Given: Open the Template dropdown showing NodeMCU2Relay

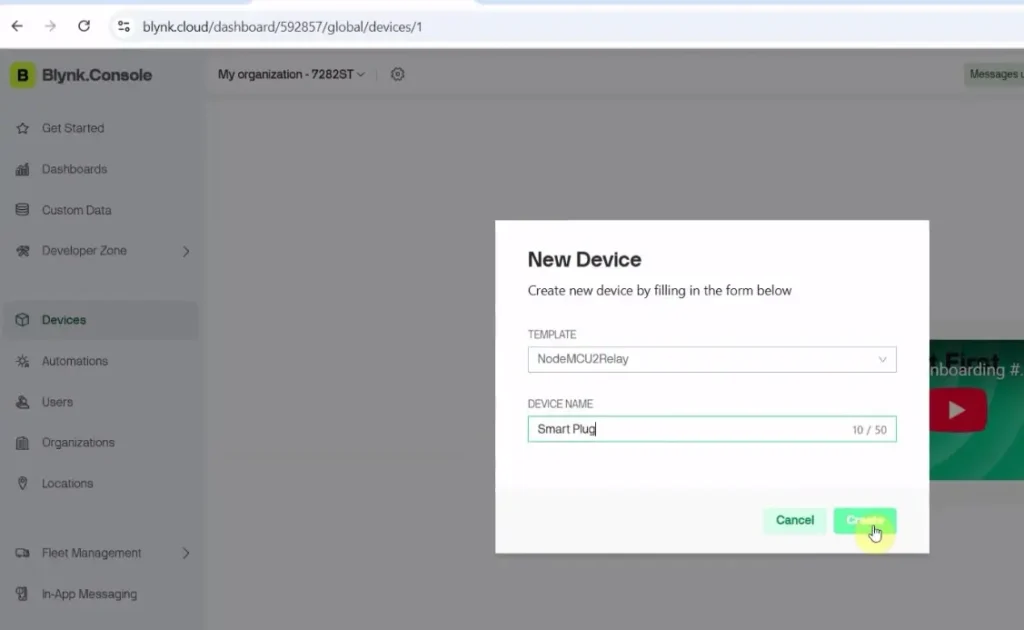Looking at the screenshot, I should click(x=711, y=359).
